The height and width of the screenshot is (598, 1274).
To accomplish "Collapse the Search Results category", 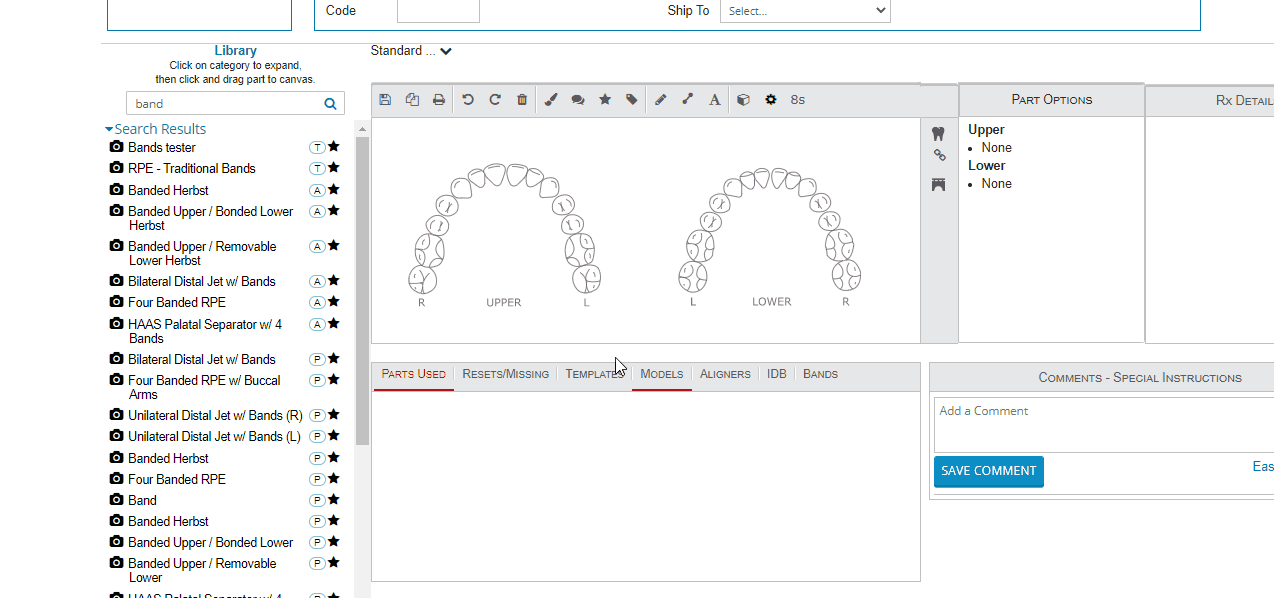I will 109,129.
